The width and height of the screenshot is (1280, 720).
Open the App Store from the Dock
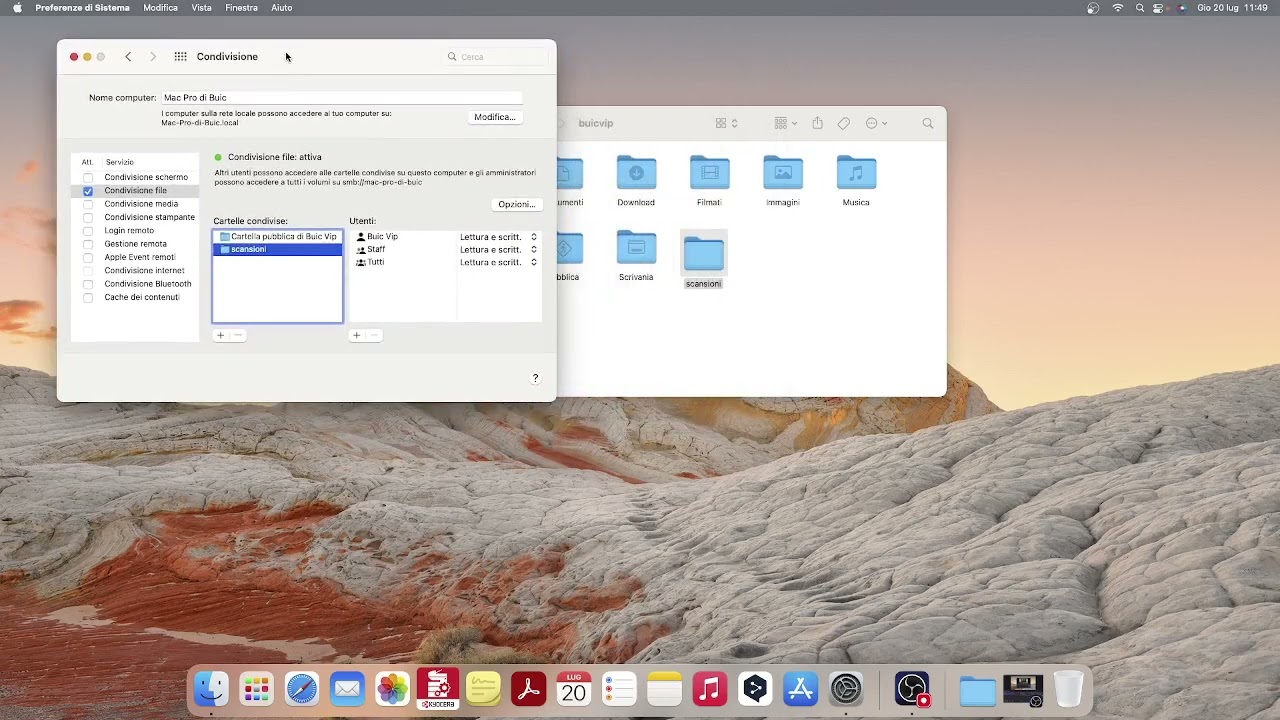pos(801,689)
